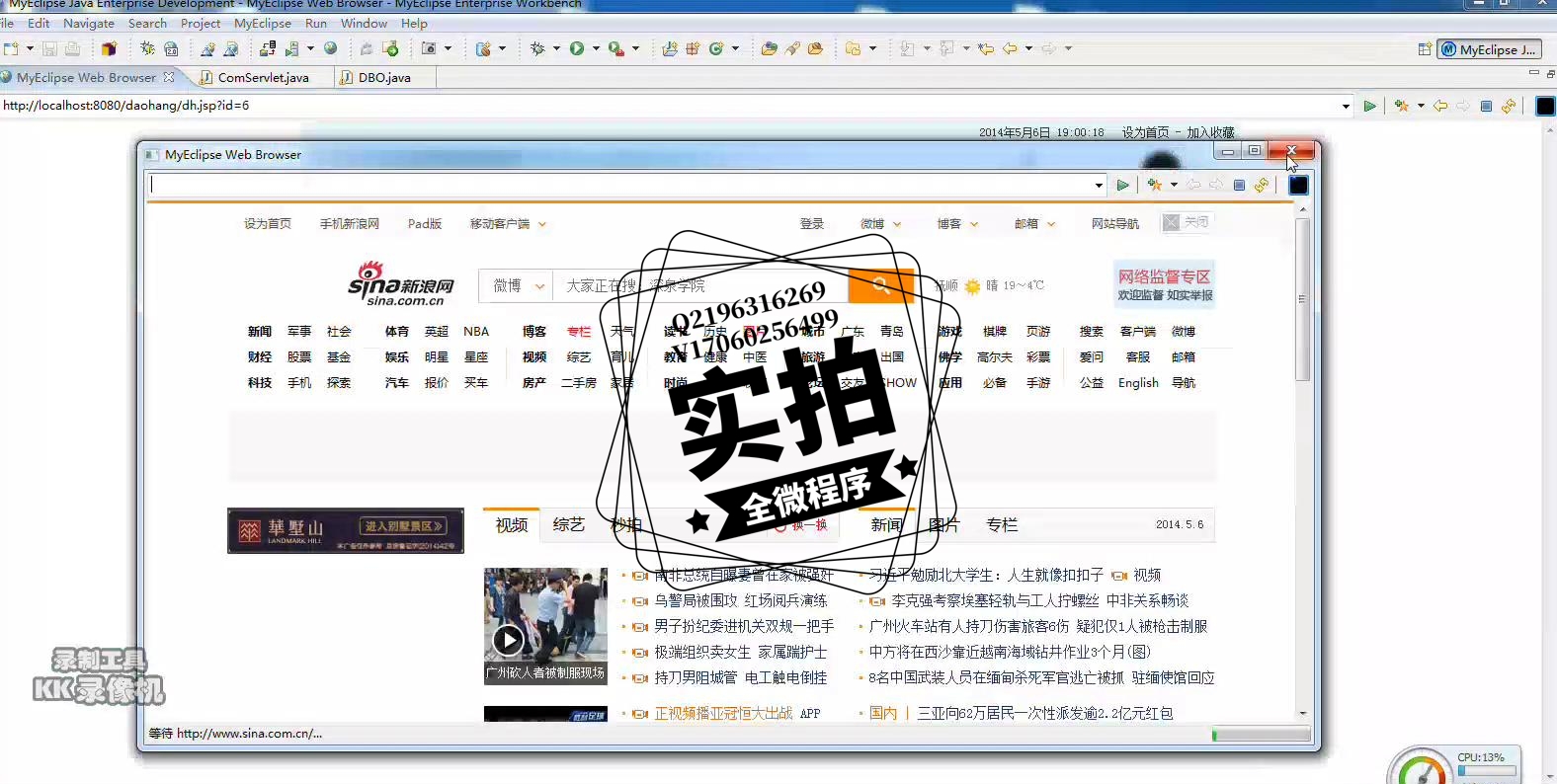The image size is (1557, 784).
Task: Click the Refresh icon beside localhost URL bar
Action: pyautogui.click(x=1509, y=106)
